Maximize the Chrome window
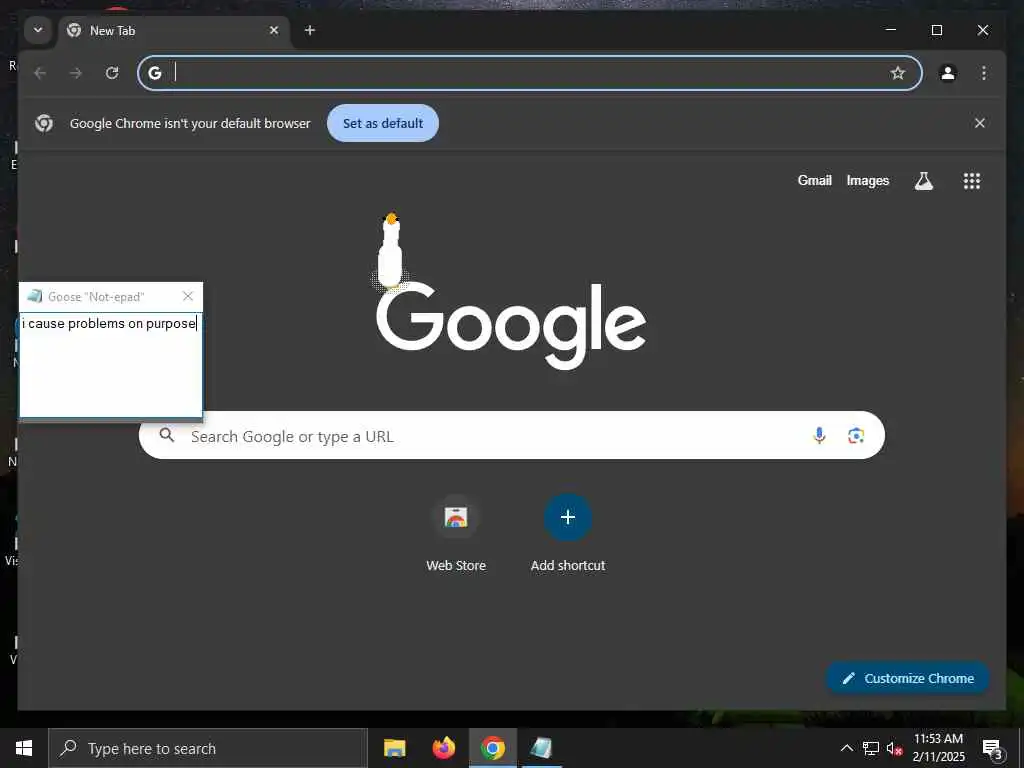 coord(936,30)
